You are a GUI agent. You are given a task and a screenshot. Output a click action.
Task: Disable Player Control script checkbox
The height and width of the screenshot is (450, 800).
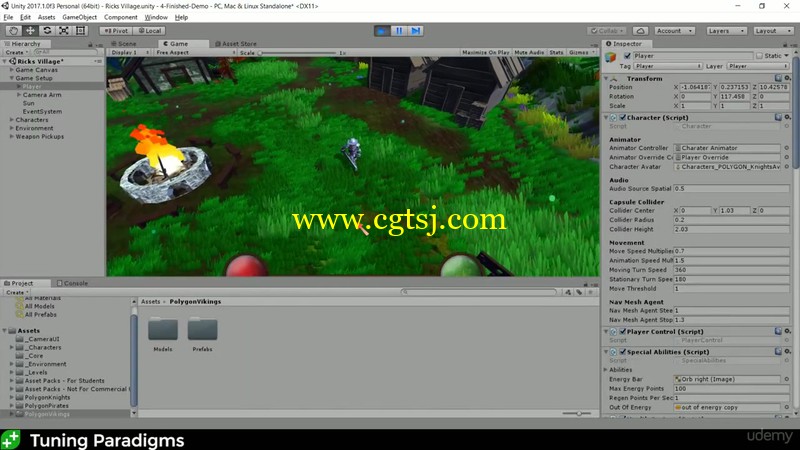point(622,331)
